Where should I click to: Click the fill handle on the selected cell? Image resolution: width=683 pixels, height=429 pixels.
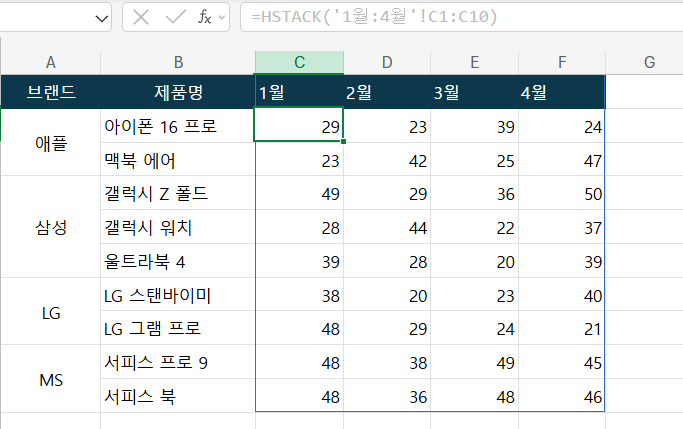point(344,142)
